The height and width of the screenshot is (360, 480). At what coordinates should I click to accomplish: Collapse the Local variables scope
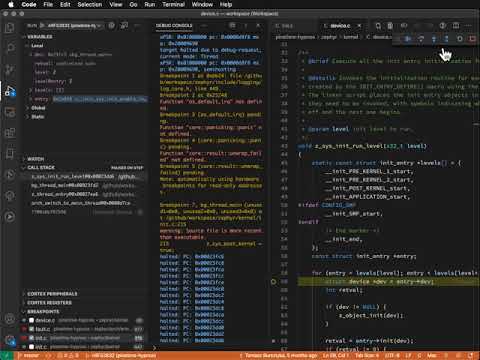click(x=37, y=46)
